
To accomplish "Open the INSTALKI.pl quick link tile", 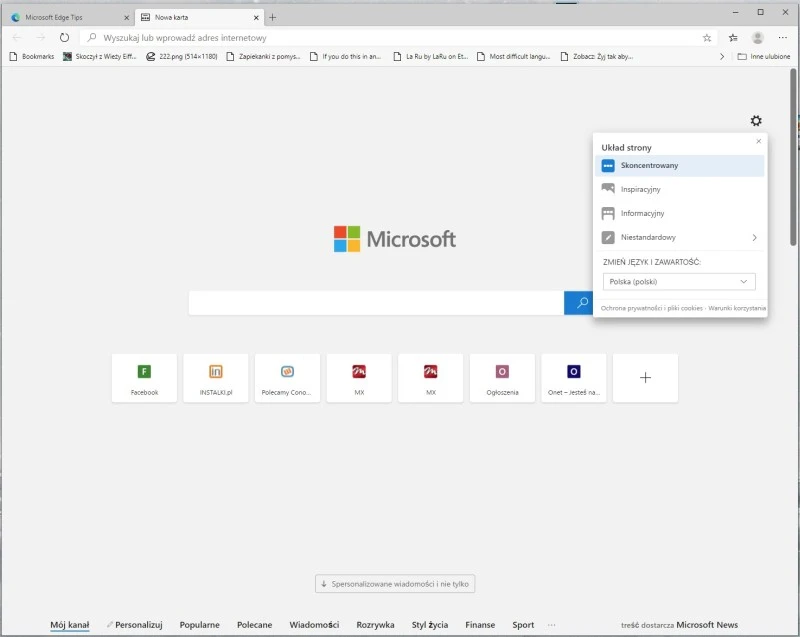I will click(215, 377).
